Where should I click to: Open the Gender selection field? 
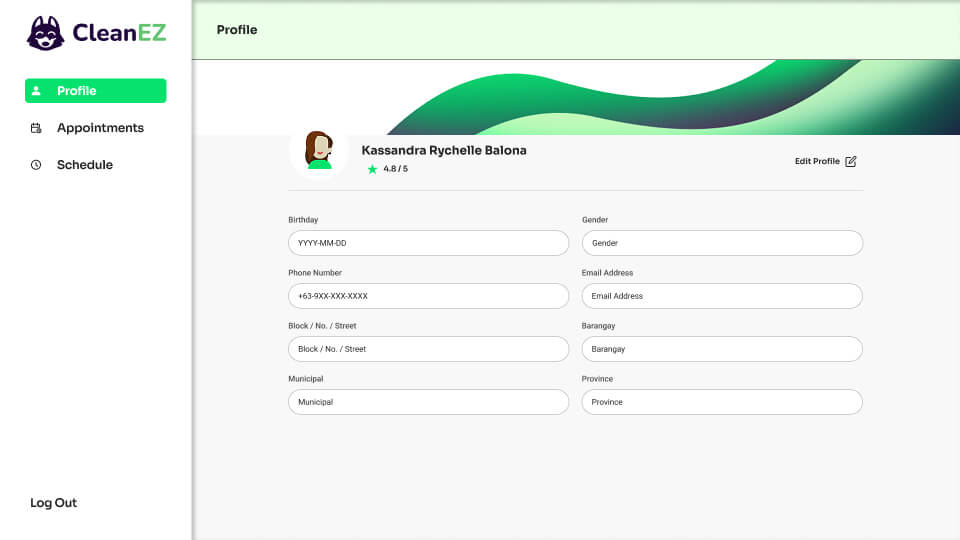point(722,243)
